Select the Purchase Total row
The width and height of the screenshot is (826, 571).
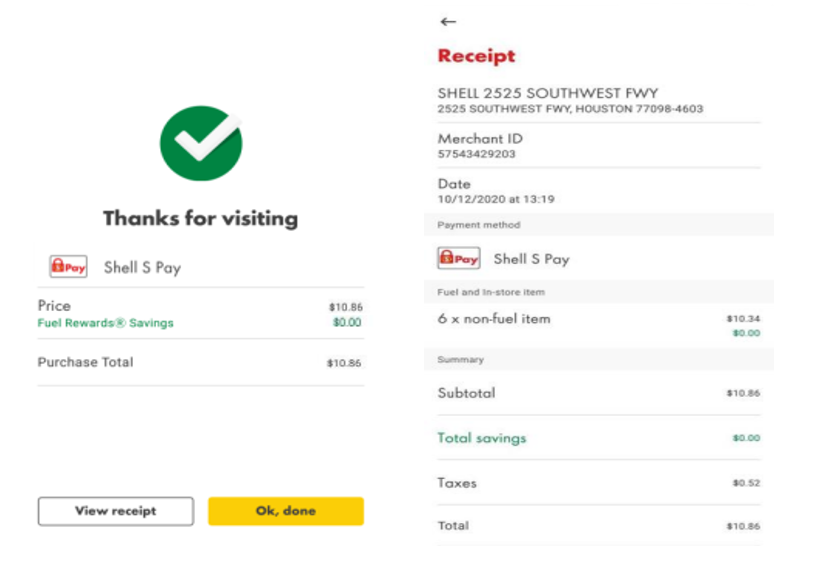point(201,362)
